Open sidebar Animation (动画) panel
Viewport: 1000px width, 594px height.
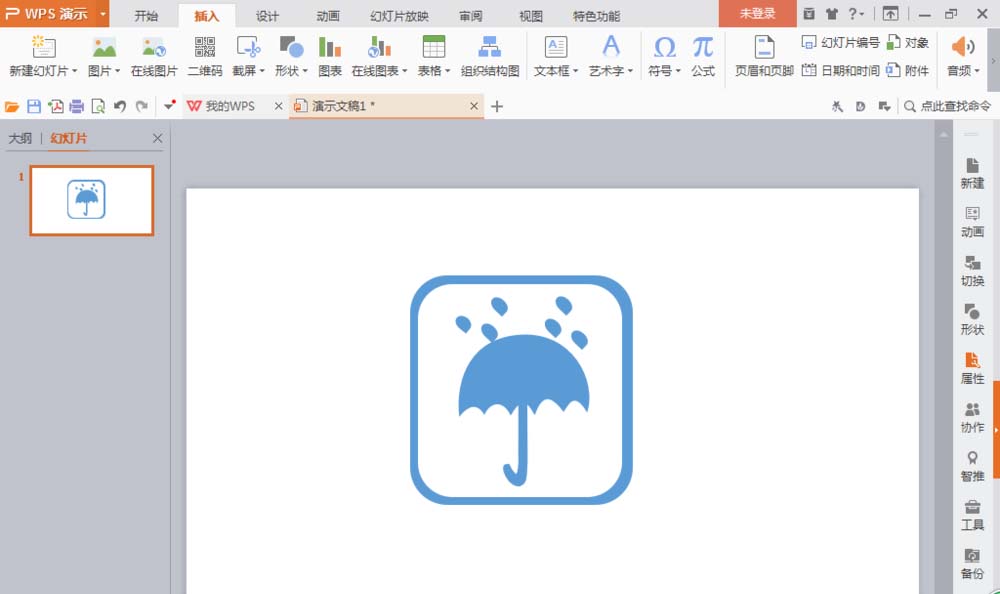pos(972,222)
